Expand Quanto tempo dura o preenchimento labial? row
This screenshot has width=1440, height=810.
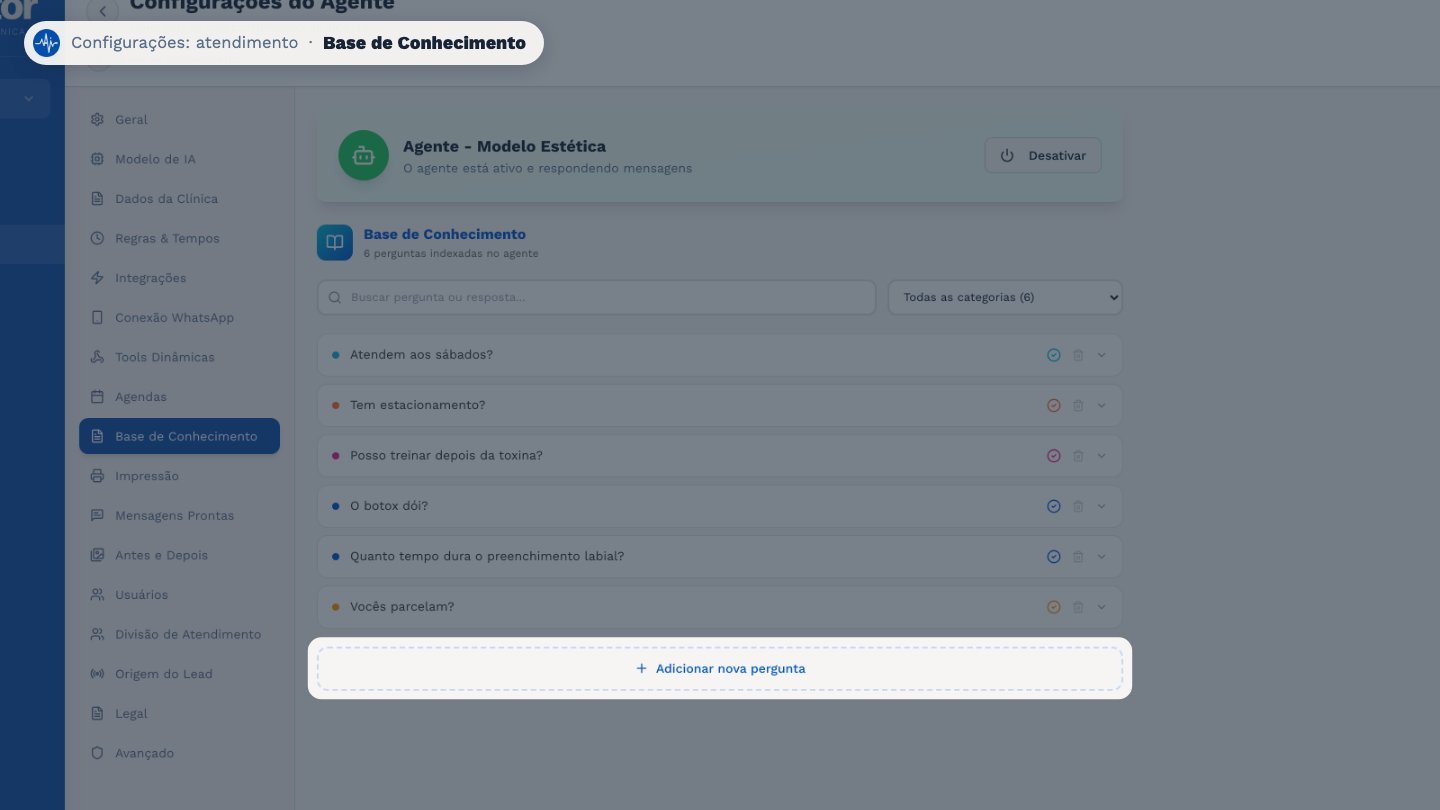[x=1102, y=556]
